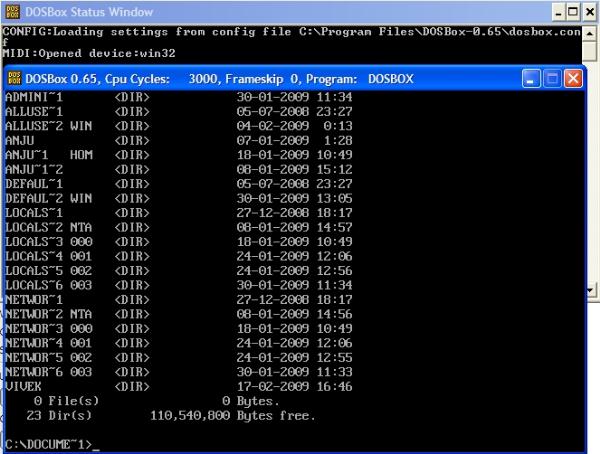Close the DOSBox Status Window
The width and height of the screenshot is (600, 454).
pyautogui.click(x=590, y=13)
